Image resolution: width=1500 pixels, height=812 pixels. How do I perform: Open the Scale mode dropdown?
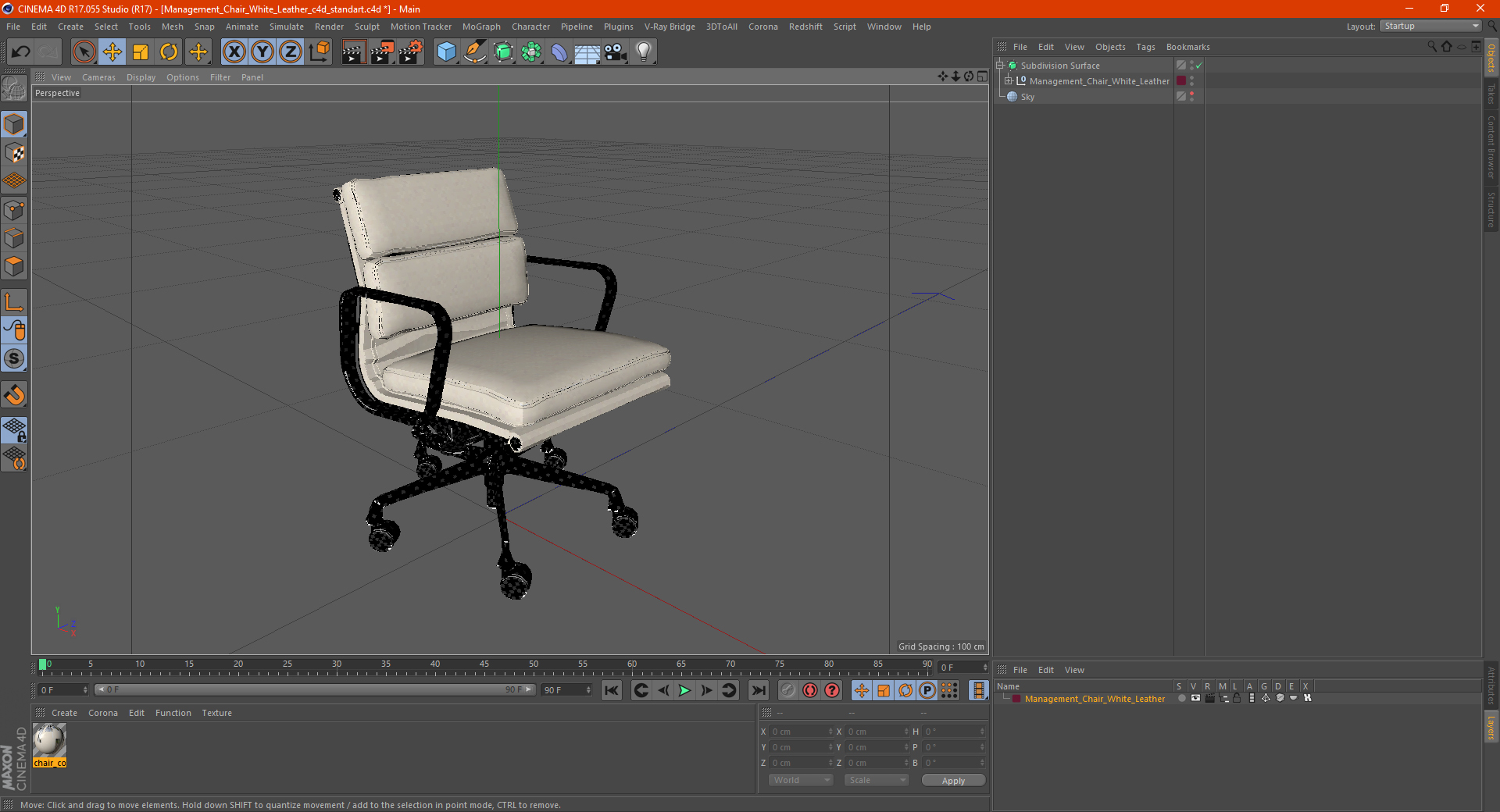click(876, 780)
